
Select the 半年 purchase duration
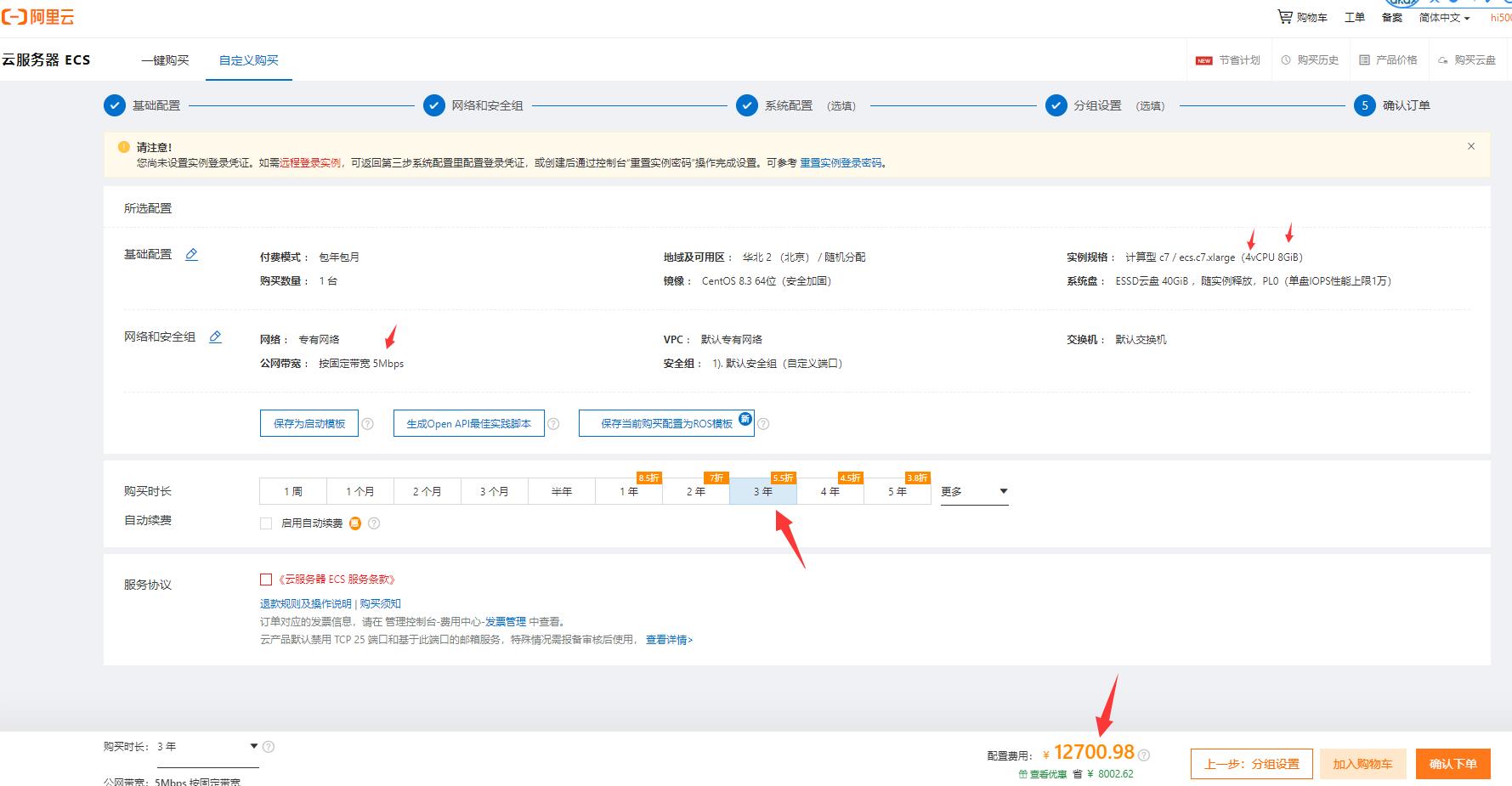(x=562, y=492)
